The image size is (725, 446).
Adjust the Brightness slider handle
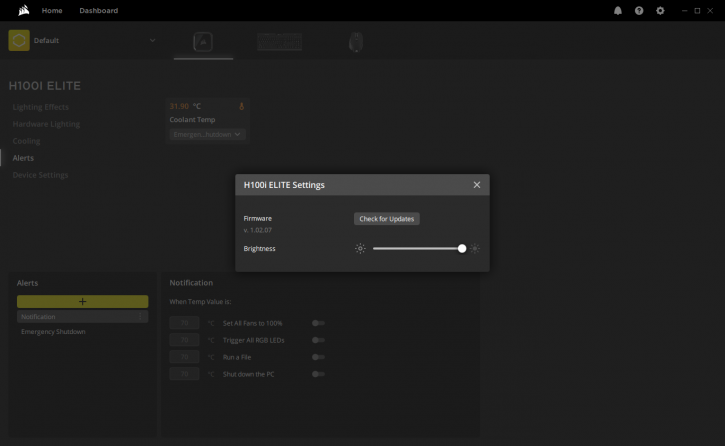pyautogui.click(x=462, y=249)
